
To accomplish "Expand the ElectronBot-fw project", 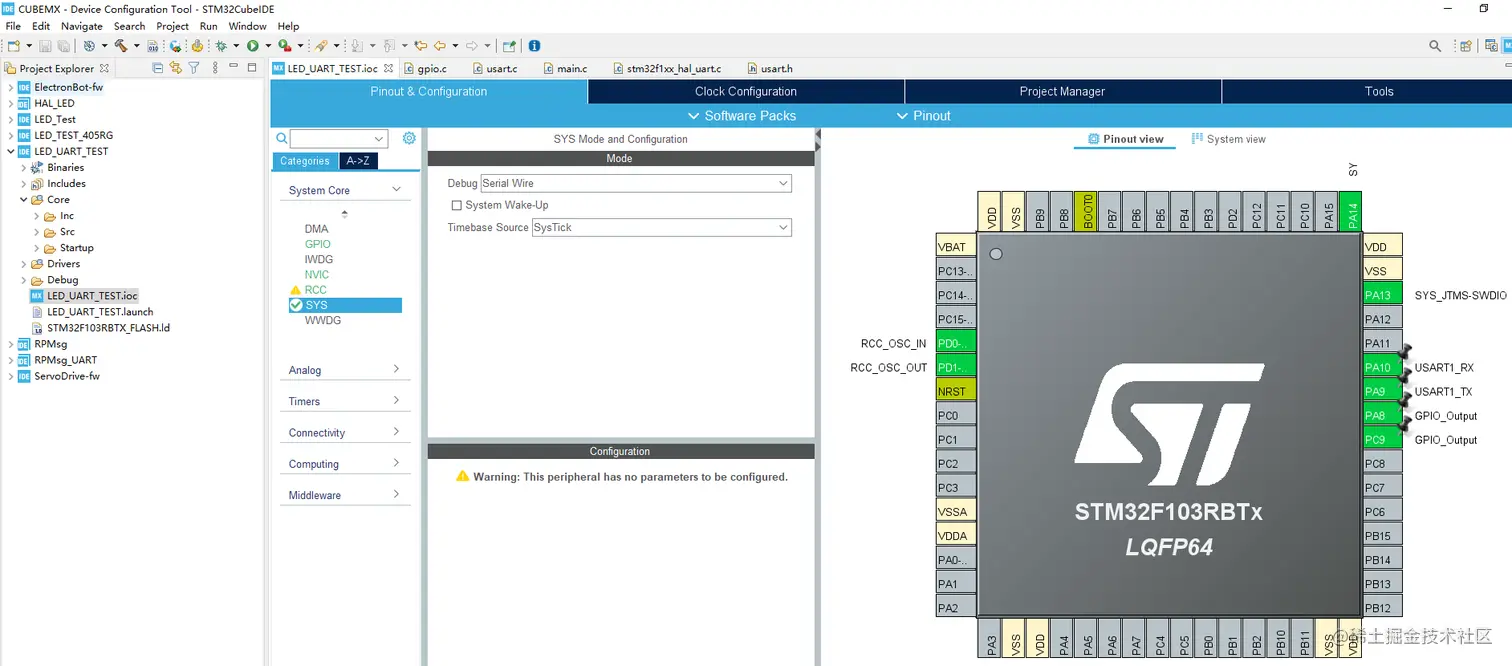I will (11, 87).
